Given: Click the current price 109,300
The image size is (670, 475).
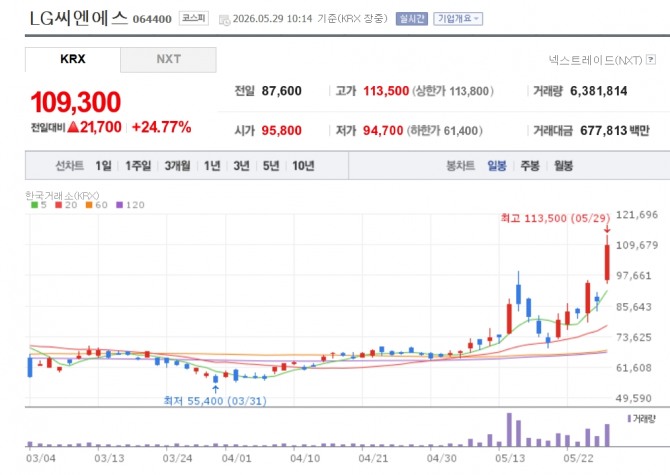Looking at the screenshot, I should (x=76, y=103).
